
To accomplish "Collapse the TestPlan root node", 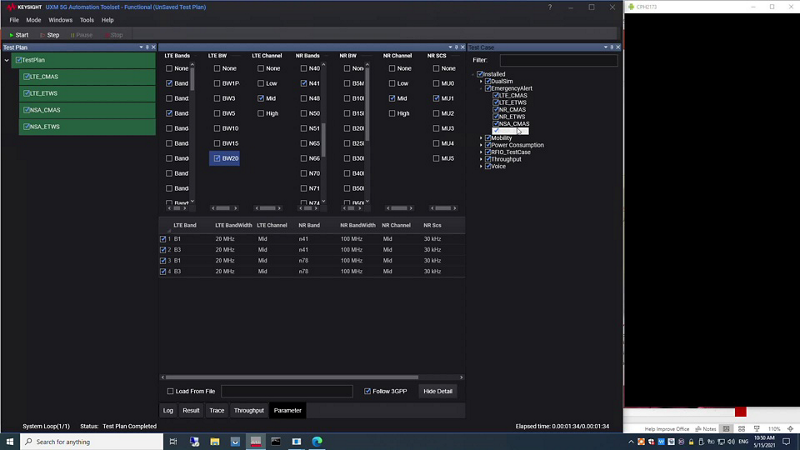I will pyautogui.click(x=7, y=60).
